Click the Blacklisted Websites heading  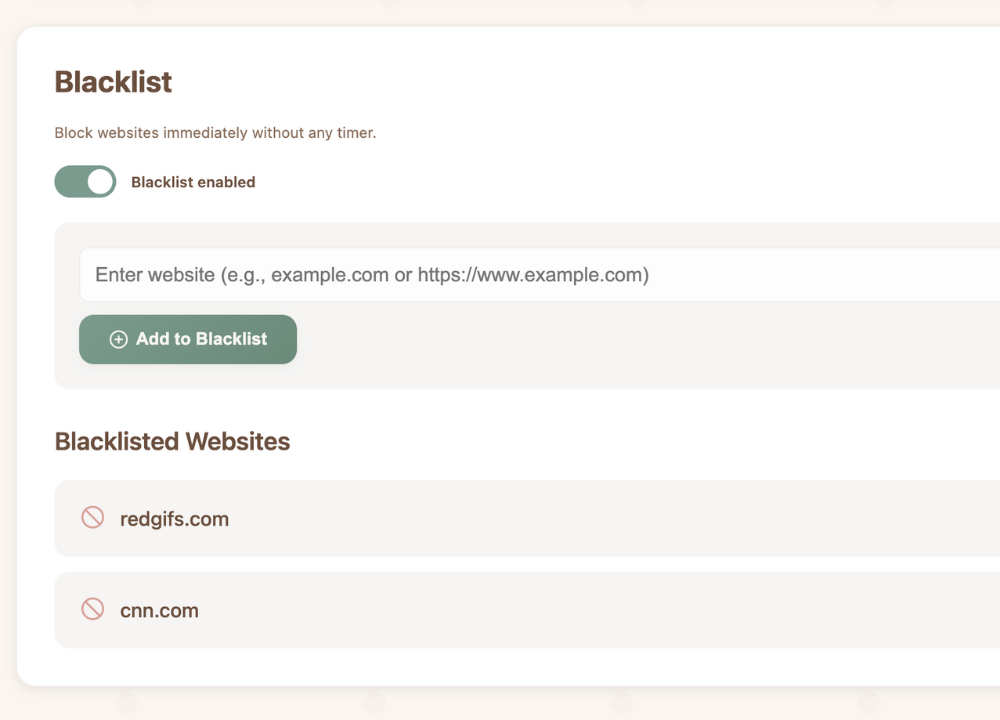coord(172,441)
